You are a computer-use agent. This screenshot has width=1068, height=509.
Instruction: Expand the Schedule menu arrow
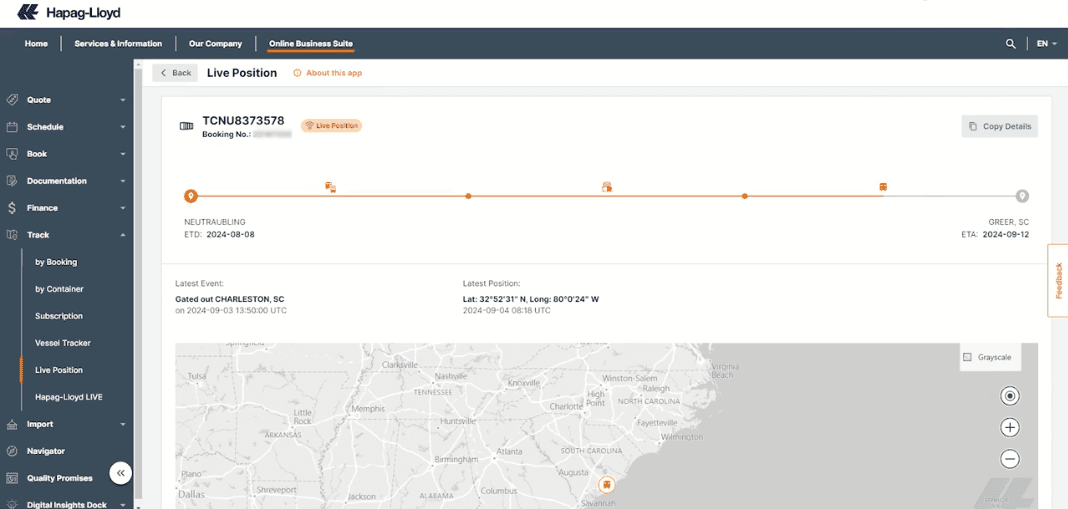pyautogui.click(x=123, y=127)
